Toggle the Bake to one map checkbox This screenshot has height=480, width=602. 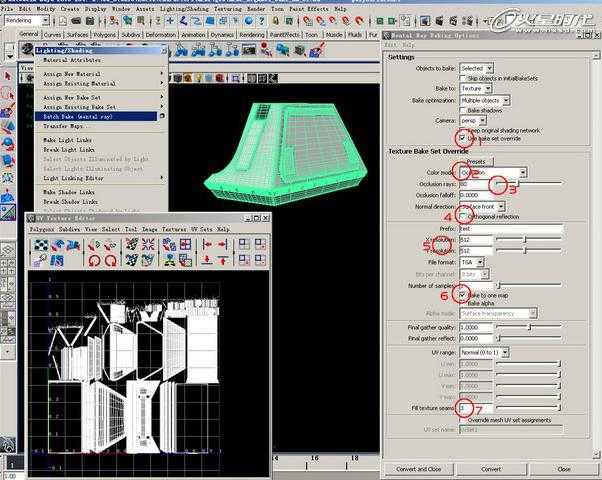pyautogui.click(x=462, y=295)
